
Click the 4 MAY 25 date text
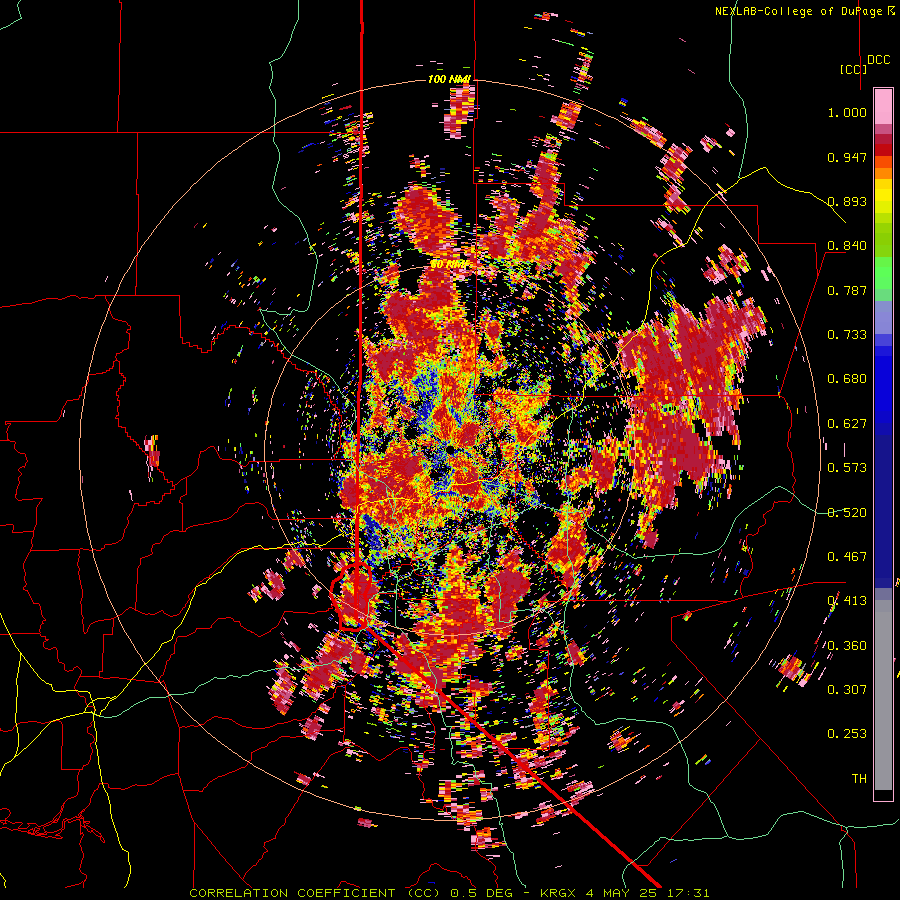tap(622, 893)
